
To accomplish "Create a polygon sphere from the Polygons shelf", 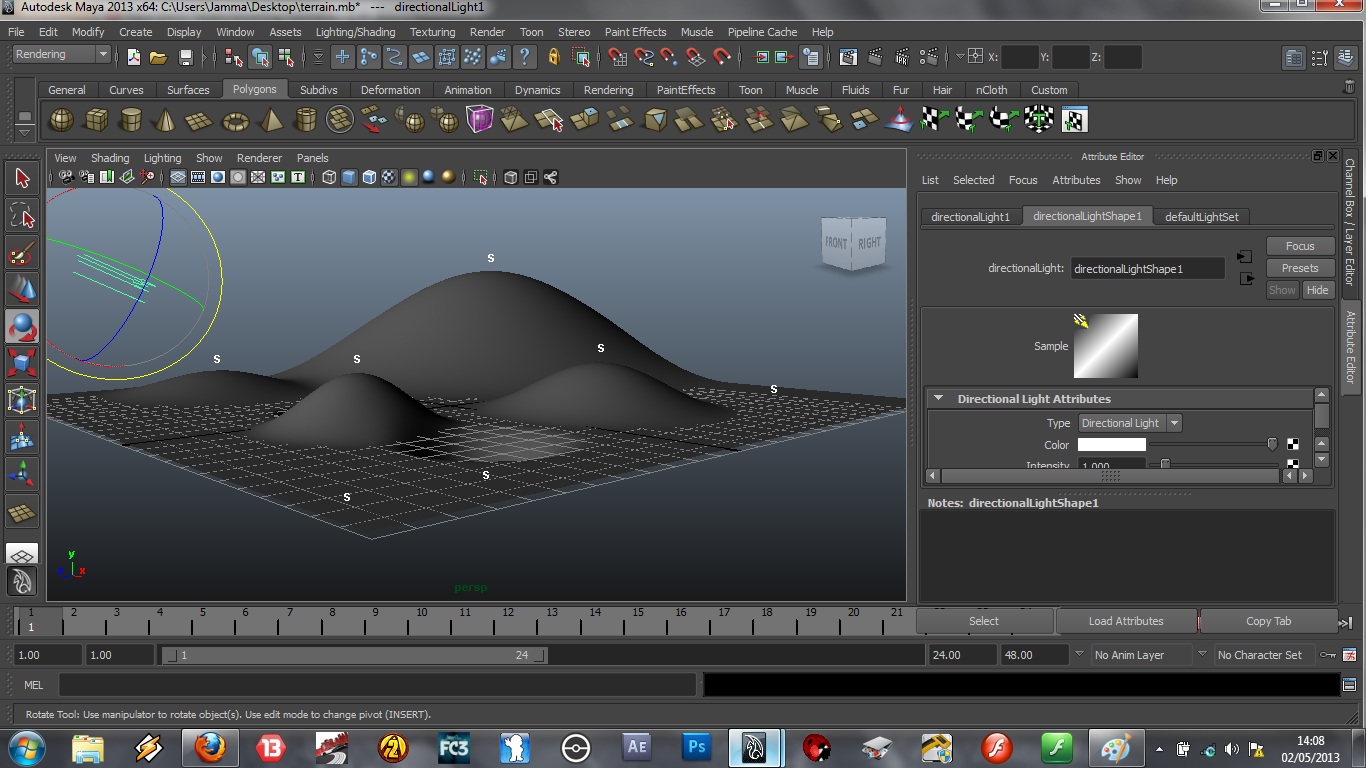I will tap(61, 119).
